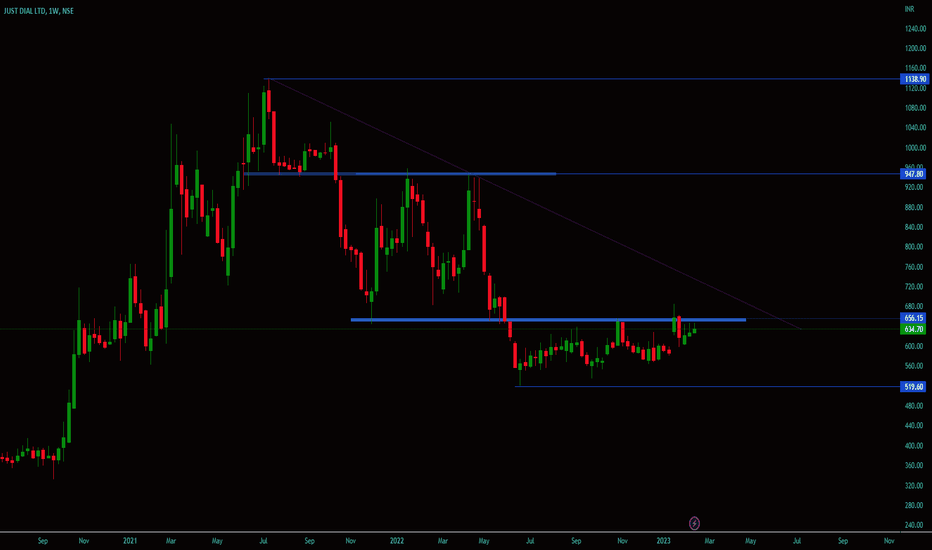Click the 1040.00 value on price axis
Image resolution: width=932 pixels, height=550 pixels.
pos(915,127)
